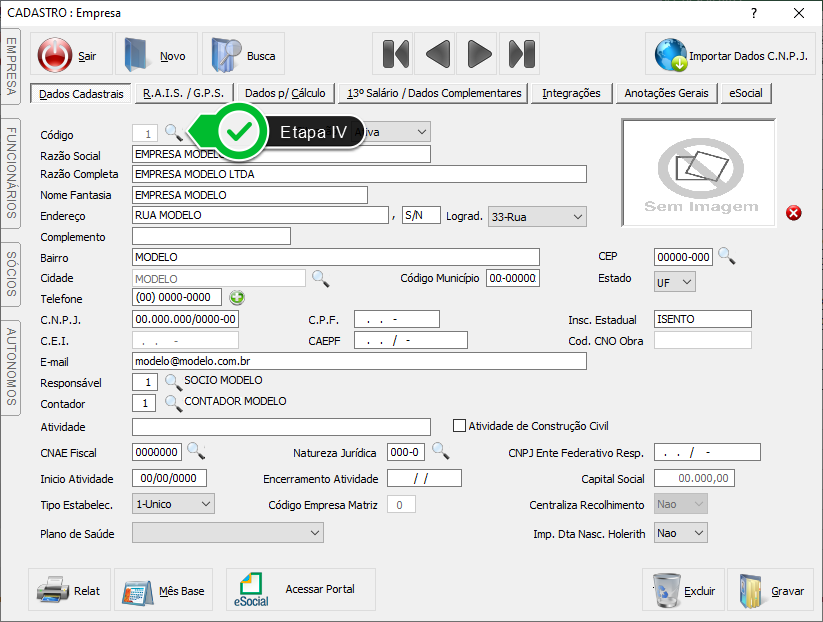Go to the previous company record
Screen dimensions: 823x622
pyautogui.click(x=438, y=54)
